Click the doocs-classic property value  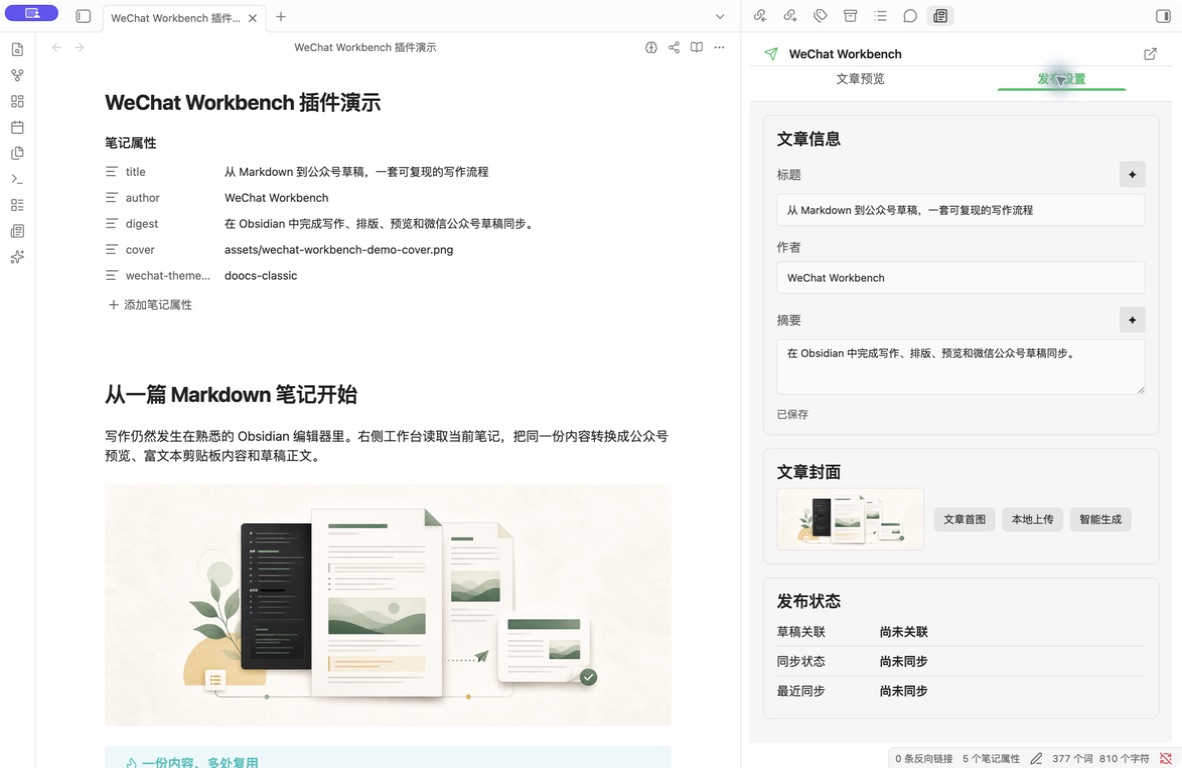[x=261, y=276]
